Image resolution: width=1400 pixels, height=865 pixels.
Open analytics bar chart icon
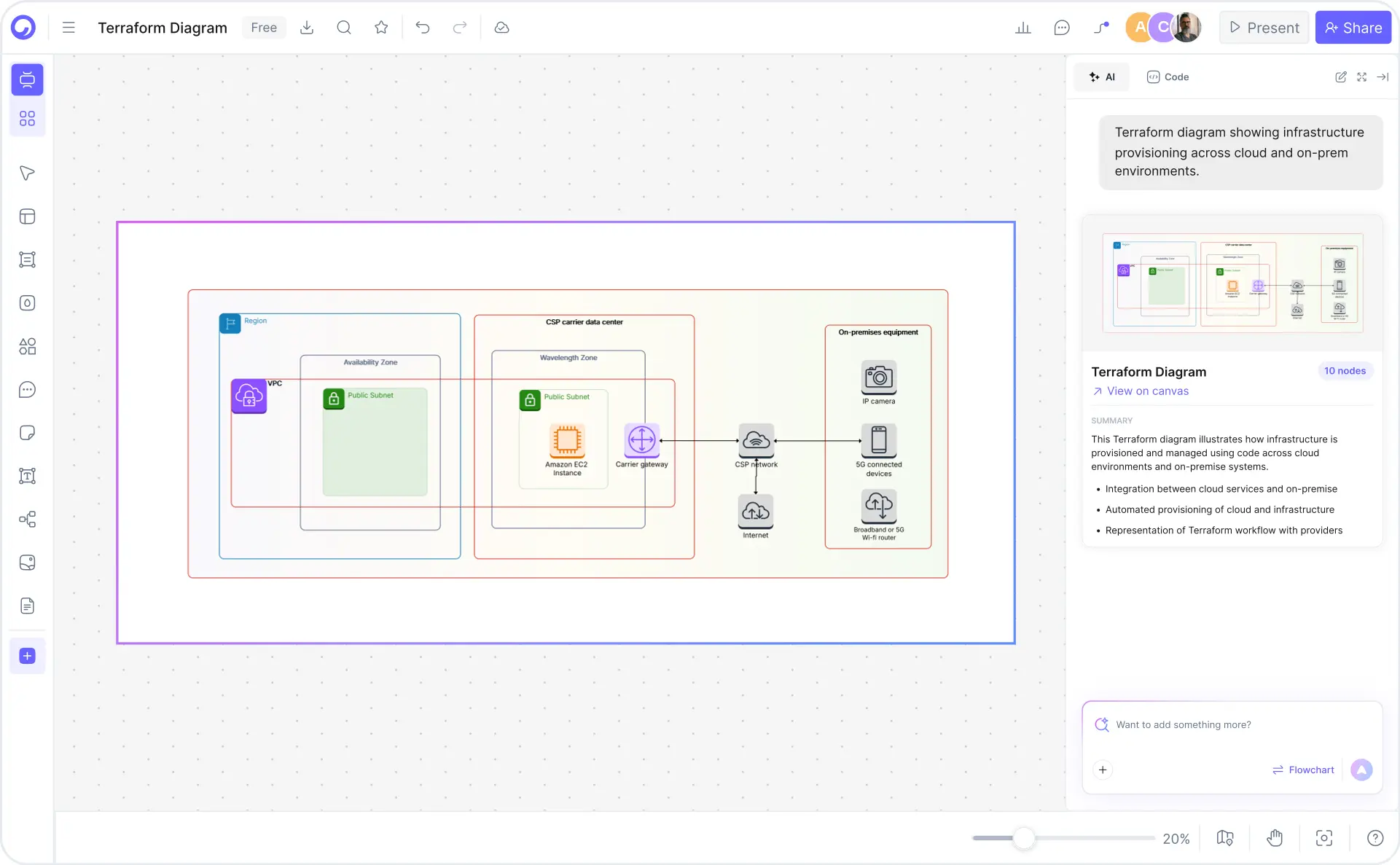click(1023, 28)
